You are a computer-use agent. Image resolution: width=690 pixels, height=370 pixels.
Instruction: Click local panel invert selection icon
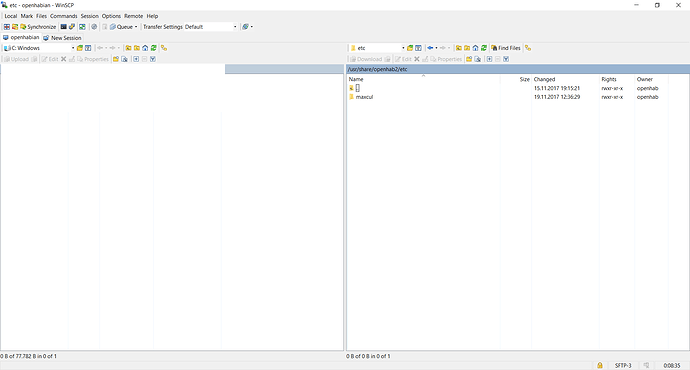(x=153, y=59)
